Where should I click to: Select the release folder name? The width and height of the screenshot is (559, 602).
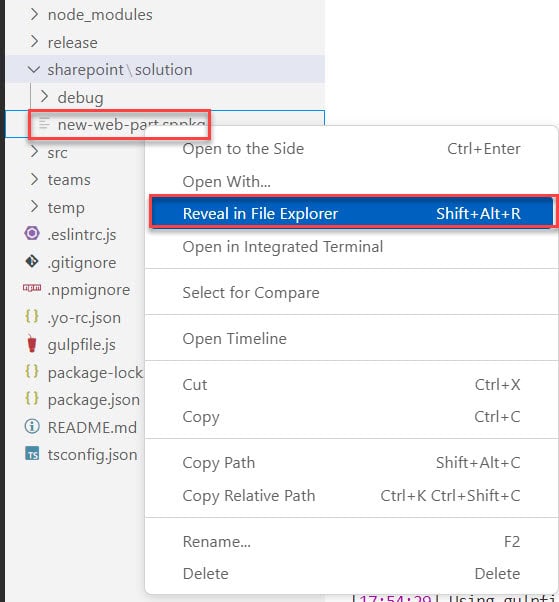pyautogui.click(x=73, y=42)
